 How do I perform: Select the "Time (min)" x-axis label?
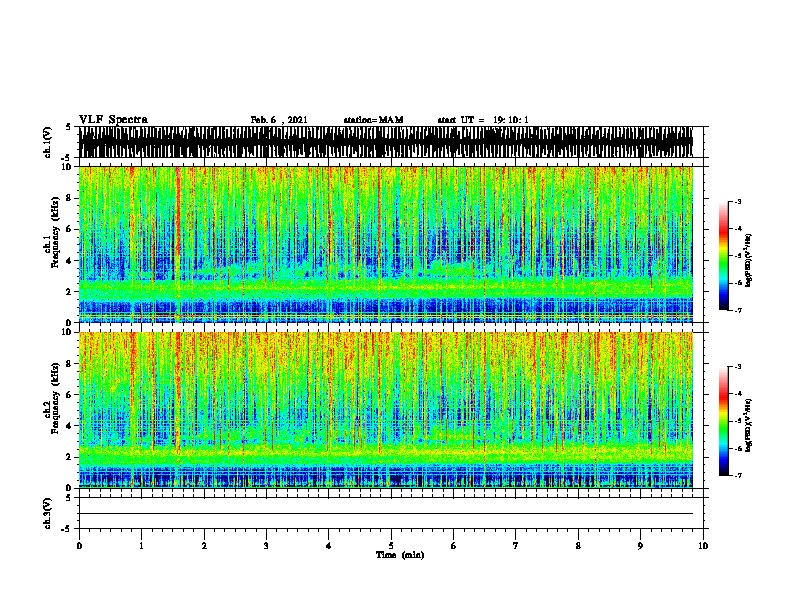click(x=400, y=555)
